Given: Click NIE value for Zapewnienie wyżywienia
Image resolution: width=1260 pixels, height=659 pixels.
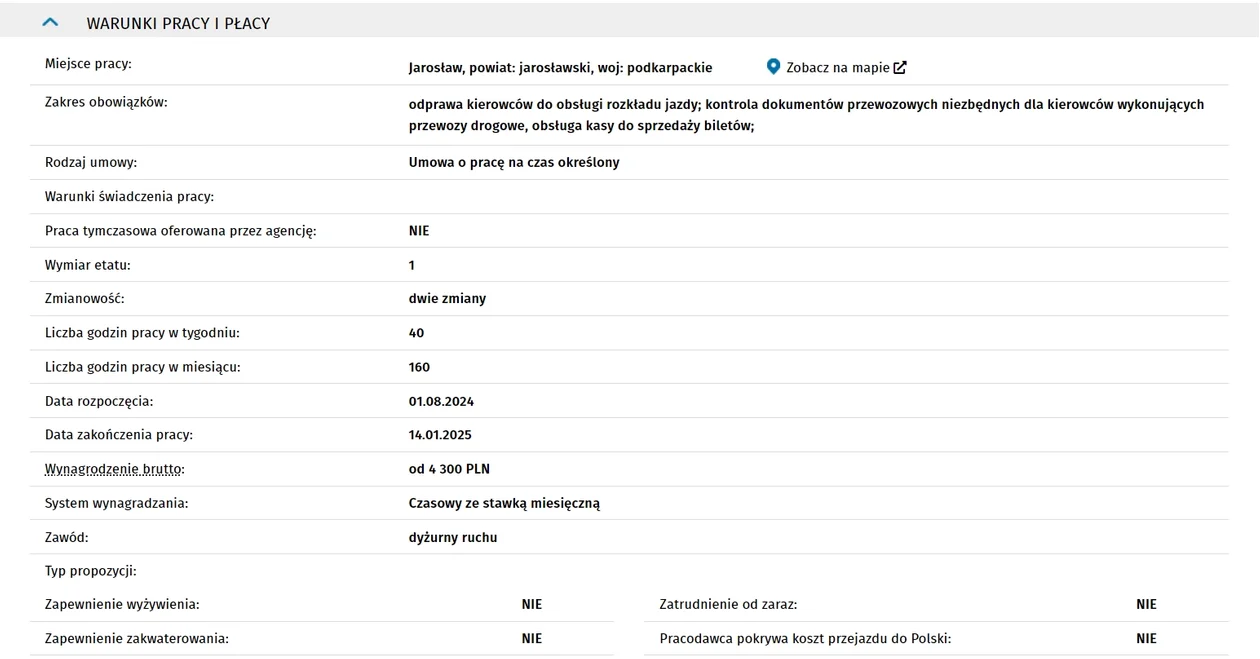Looking at the screenshot, I should pyautogui.click(x=532, y=604).
